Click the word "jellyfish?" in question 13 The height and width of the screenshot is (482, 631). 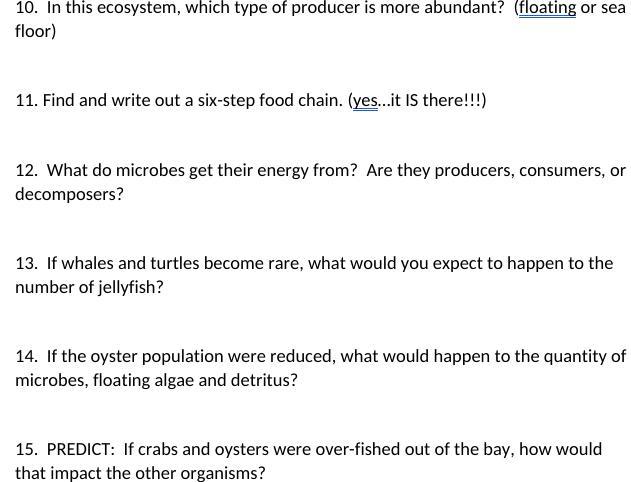coord(130,288)
